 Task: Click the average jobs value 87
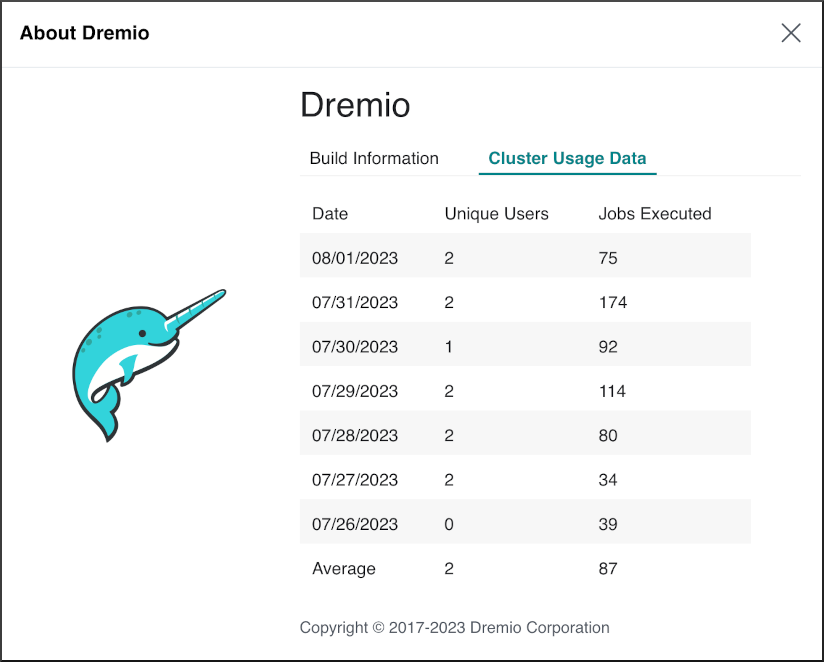point(608,568)
